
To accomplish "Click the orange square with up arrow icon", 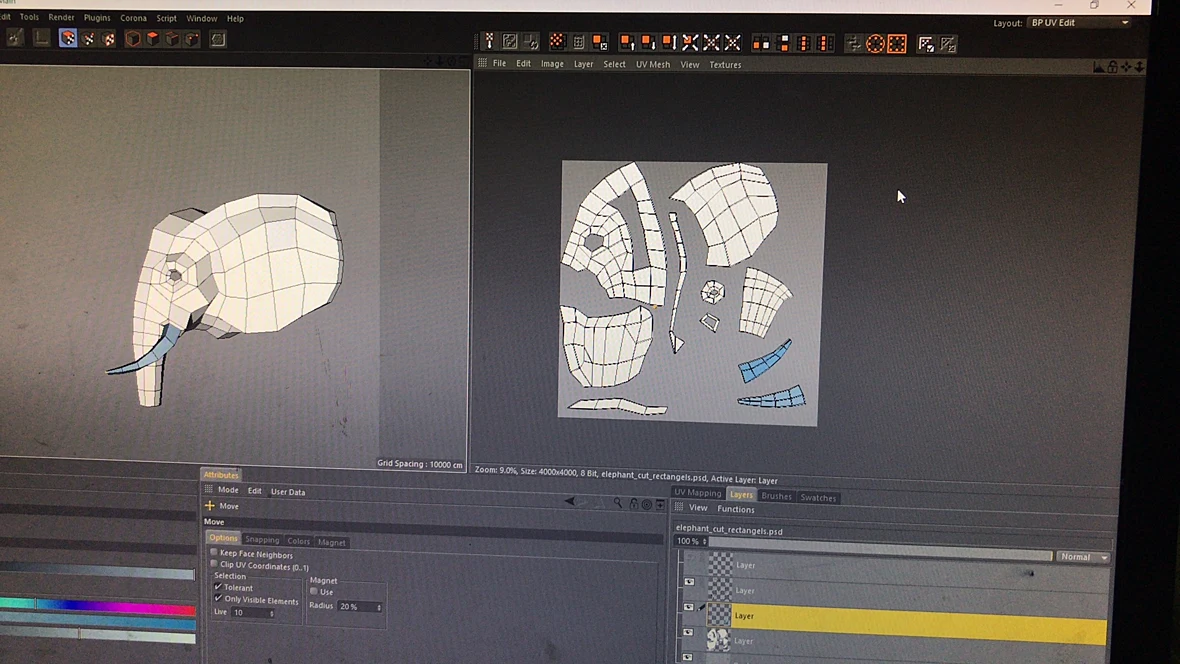I will (x=626, y=42).
